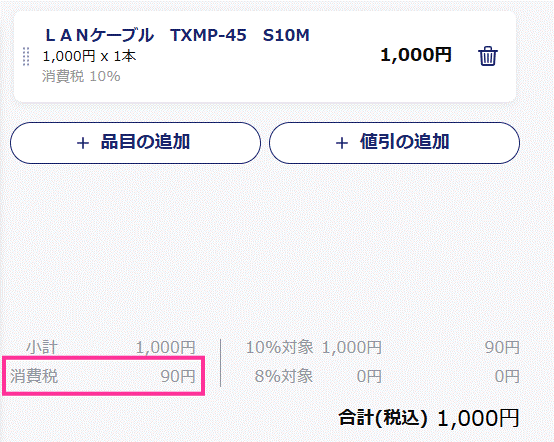Screen dimensions: 554x442
Task: Click the 1,000円 amount next to 10%対象
Action: coord(352,347)
